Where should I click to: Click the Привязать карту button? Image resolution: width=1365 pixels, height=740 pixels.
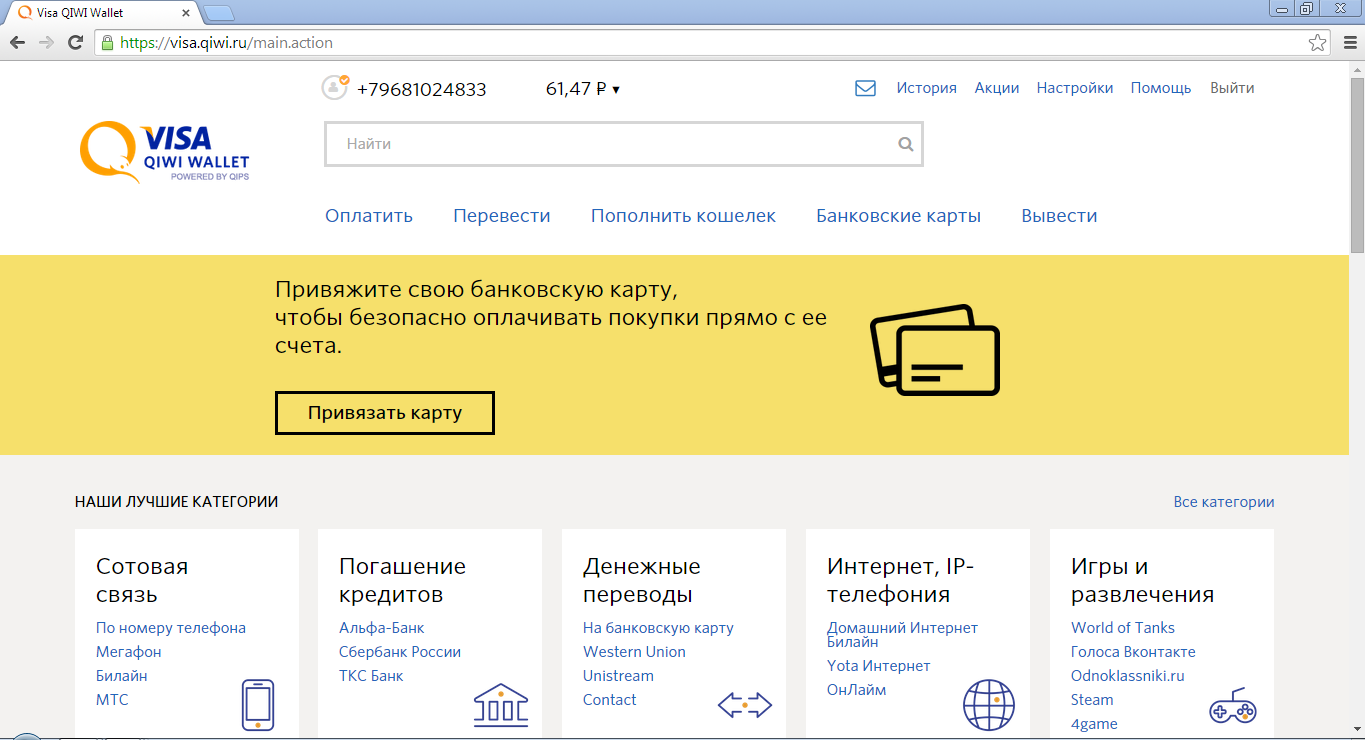pyautogui.click(x=385, y=413)
